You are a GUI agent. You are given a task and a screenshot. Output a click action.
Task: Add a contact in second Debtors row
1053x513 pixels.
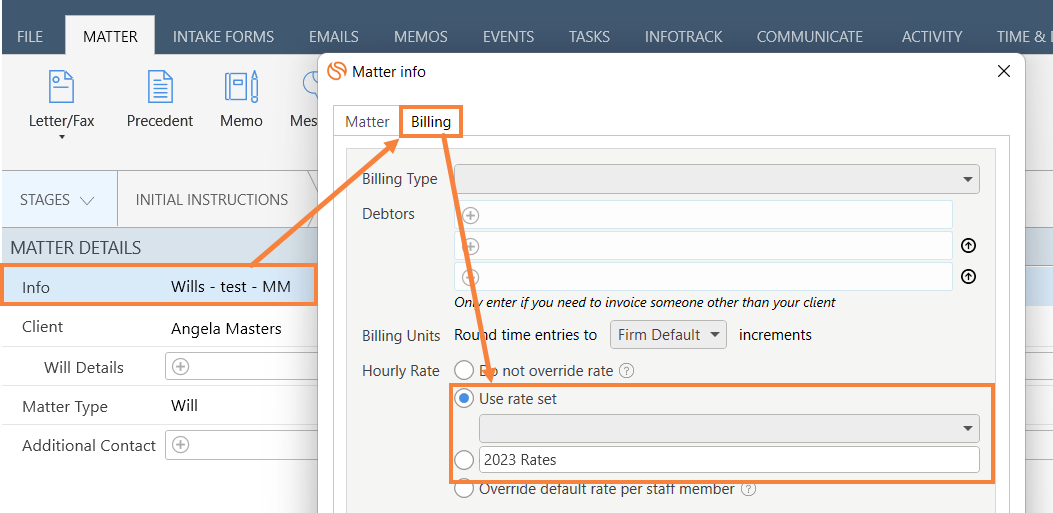471,246
